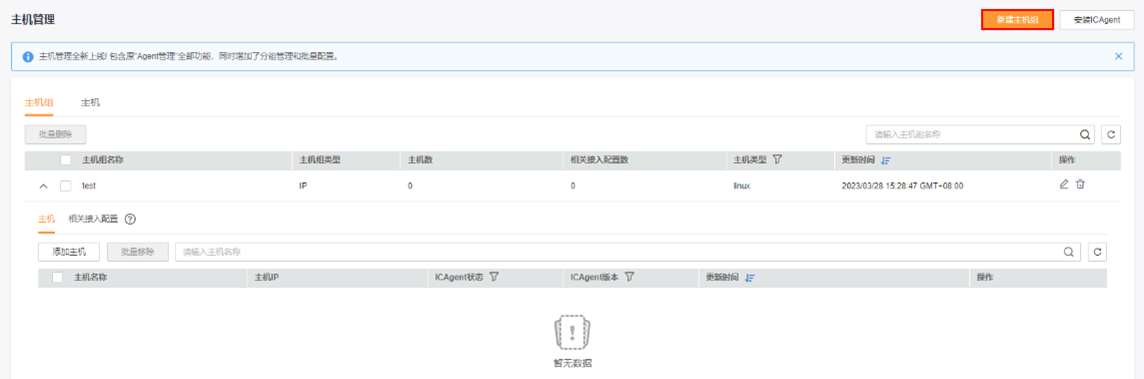Screen dimensions: 1144x379
Task: Click the linux host type cell
Action: 742,186
